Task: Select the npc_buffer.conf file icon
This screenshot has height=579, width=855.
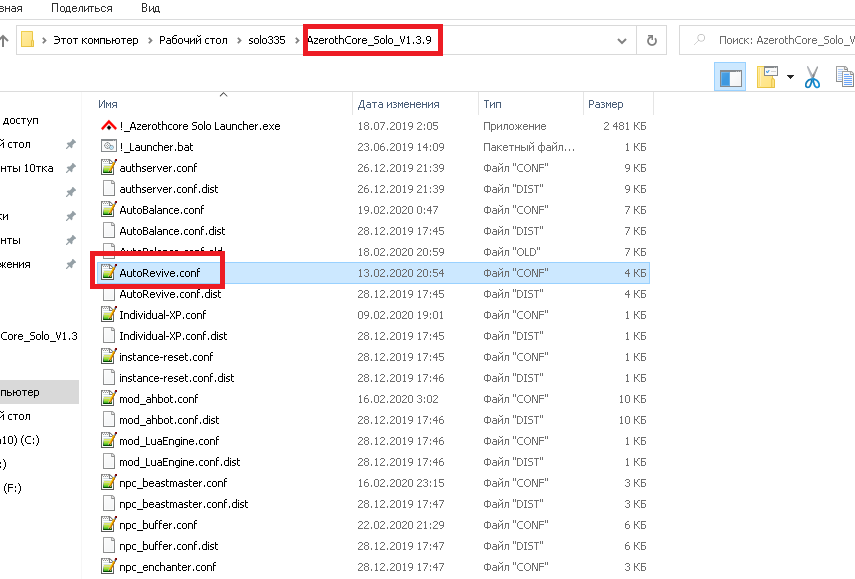Action: [109, 524]
